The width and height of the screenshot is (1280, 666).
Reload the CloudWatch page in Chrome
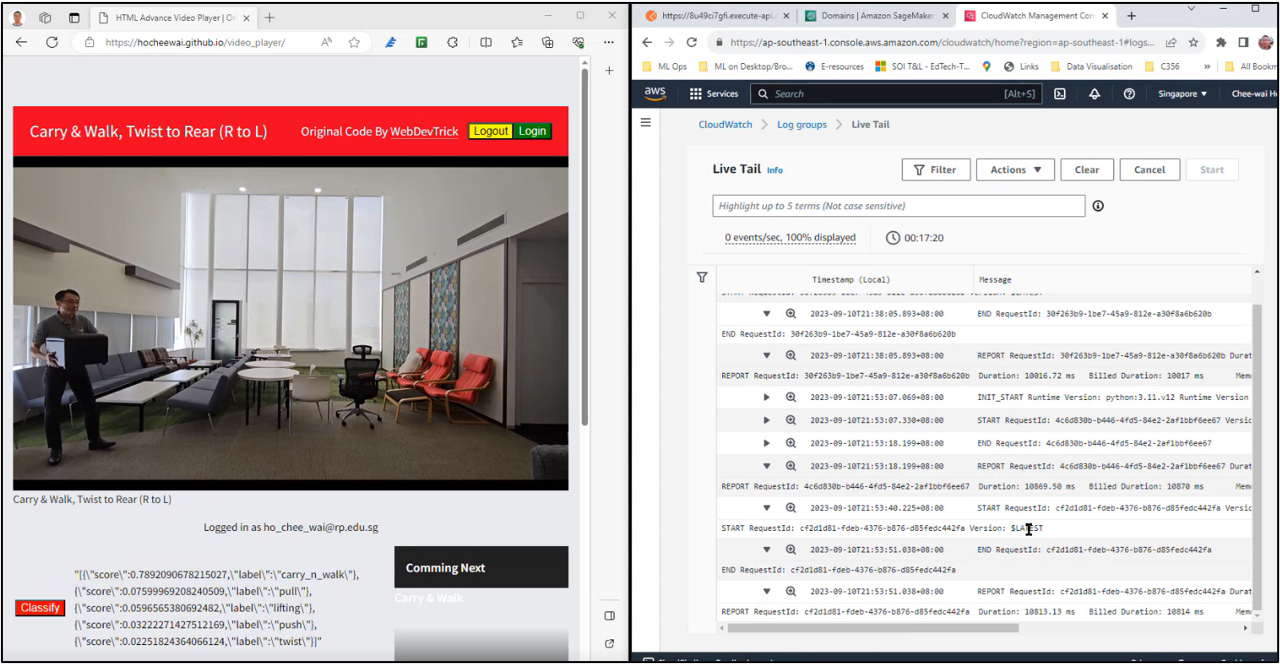(x=692, y=43)
